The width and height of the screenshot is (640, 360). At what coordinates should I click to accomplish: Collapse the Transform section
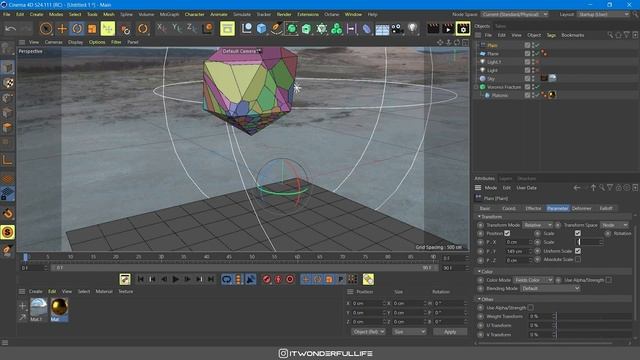[479, 216]
